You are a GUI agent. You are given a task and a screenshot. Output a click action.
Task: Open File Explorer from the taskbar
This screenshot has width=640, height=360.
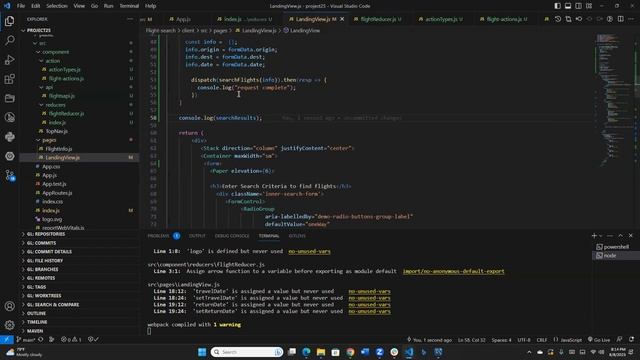click(x=321, y=352)
